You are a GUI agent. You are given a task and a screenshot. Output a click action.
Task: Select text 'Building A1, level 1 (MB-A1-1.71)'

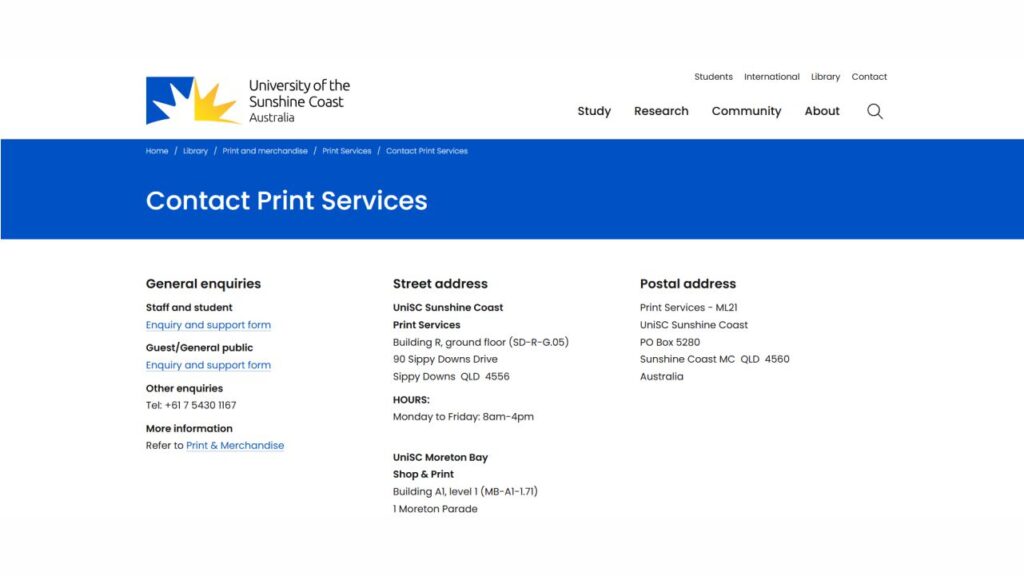[465, 491]
